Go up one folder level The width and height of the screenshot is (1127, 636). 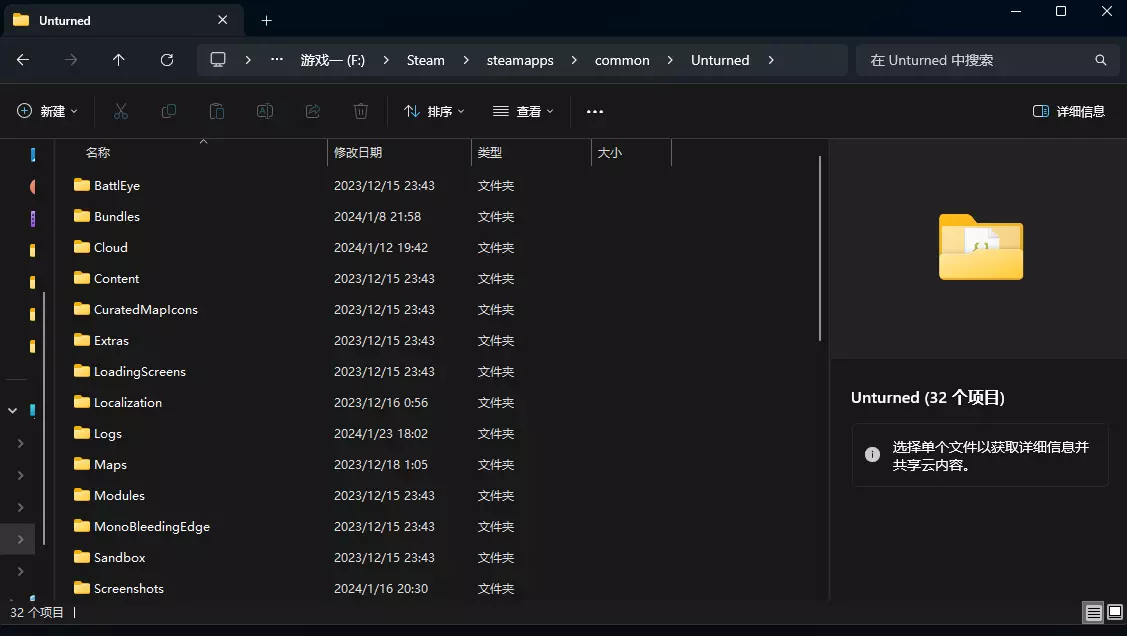coord(119,60)
